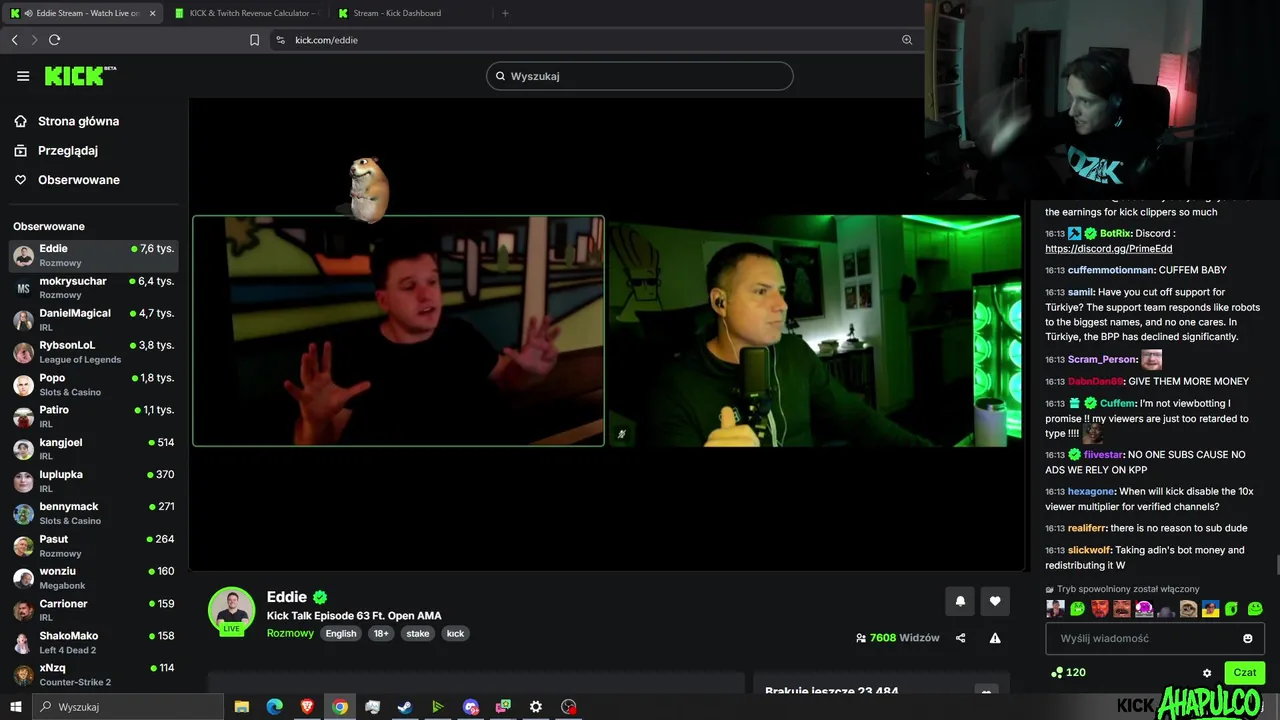Screen dimensions: 1280x720
Task: Open ShakoMako Left 4 Dead 2 channel
Action: pos(94,642)
